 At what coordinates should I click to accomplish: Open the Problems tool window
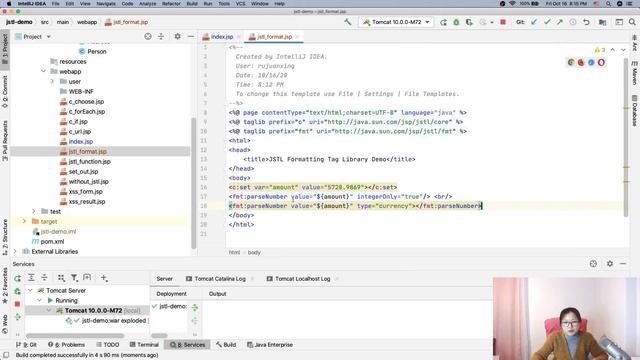(67, 345)
